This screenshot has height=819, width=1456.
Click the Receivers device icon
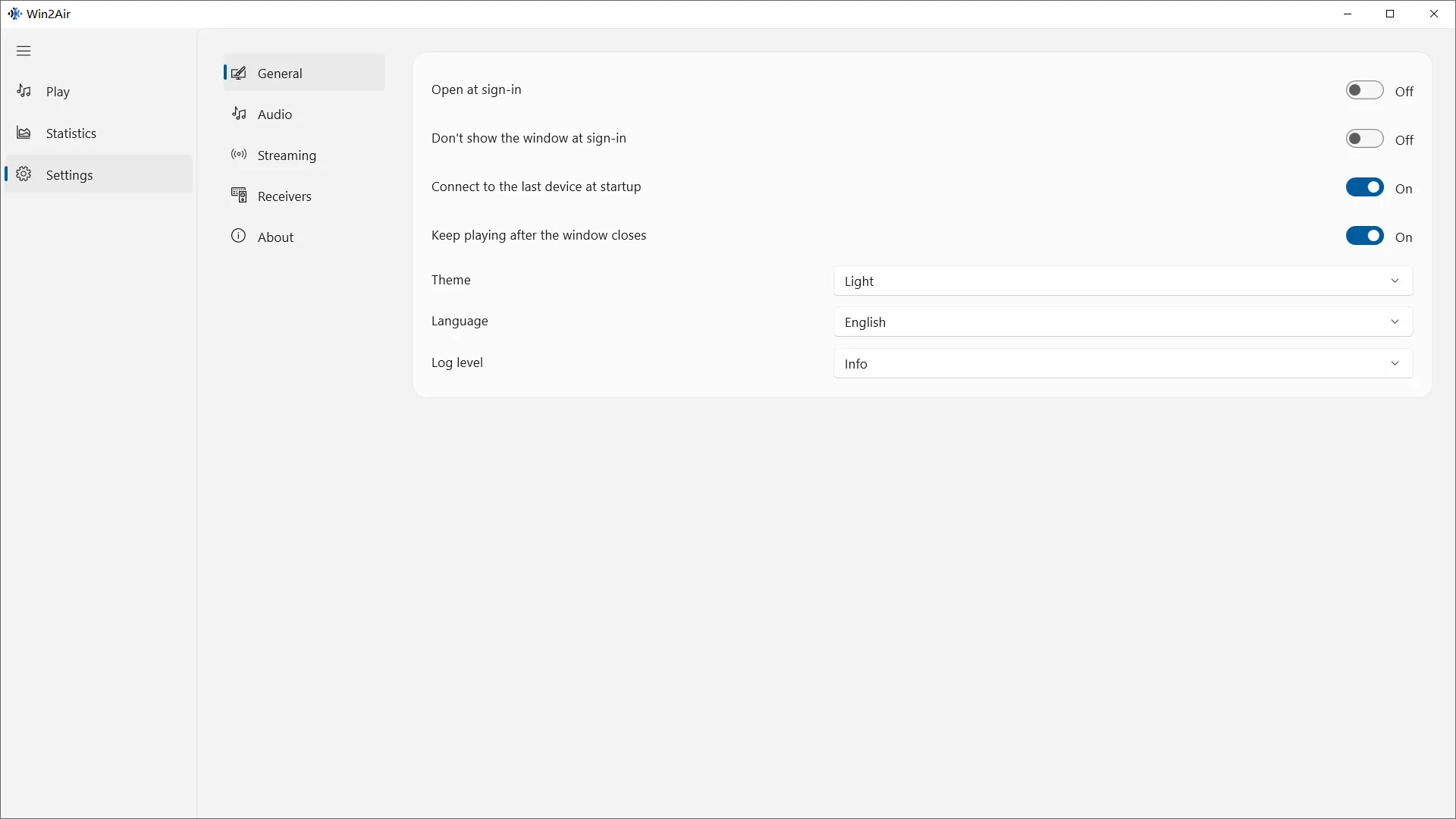(239, 196)
